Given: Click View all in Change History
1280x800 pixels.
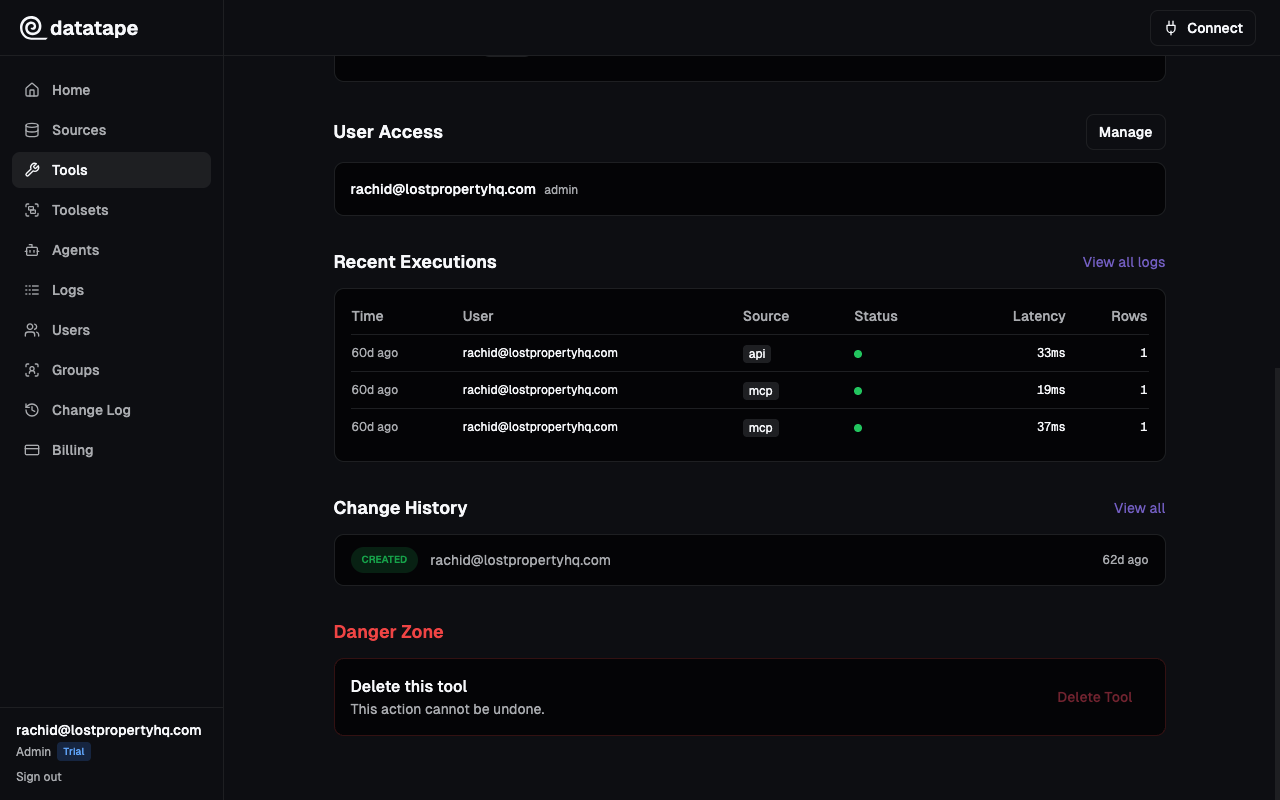Looking at the screenshot, I should [x=1139, y=508].
